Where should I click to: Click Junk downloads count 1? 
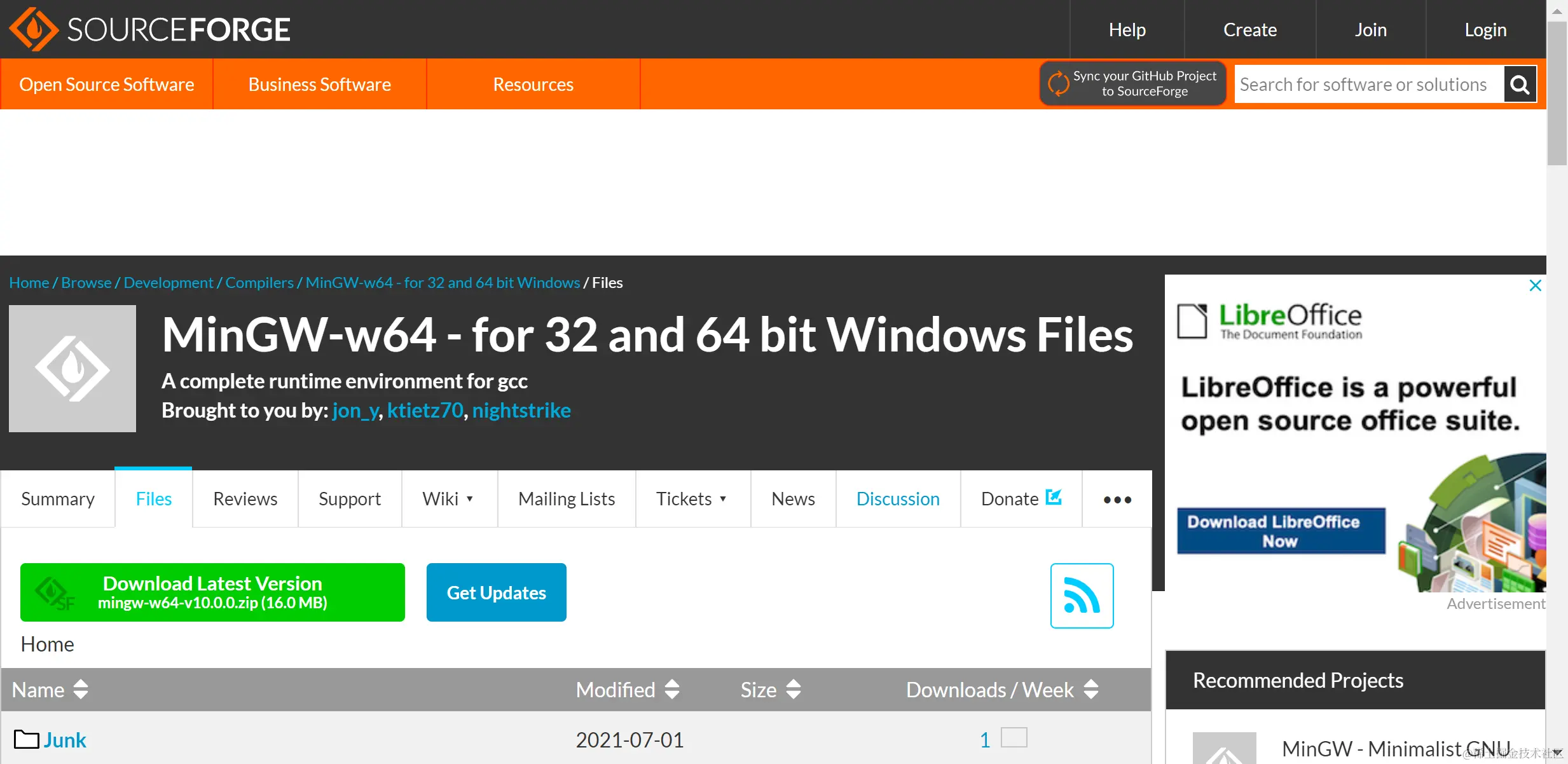point(985,740)
